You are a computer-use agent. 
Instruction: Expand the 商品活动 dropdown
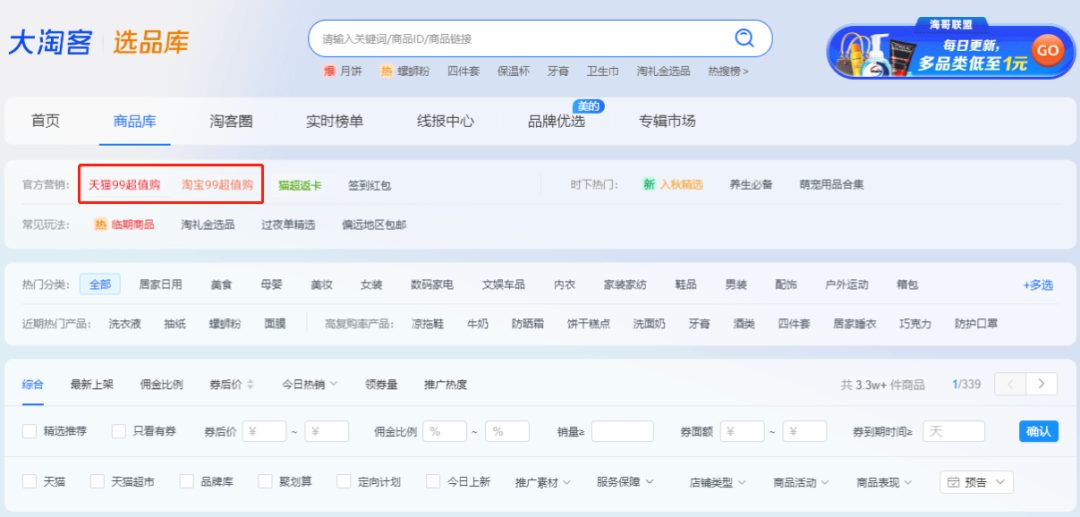800,483
